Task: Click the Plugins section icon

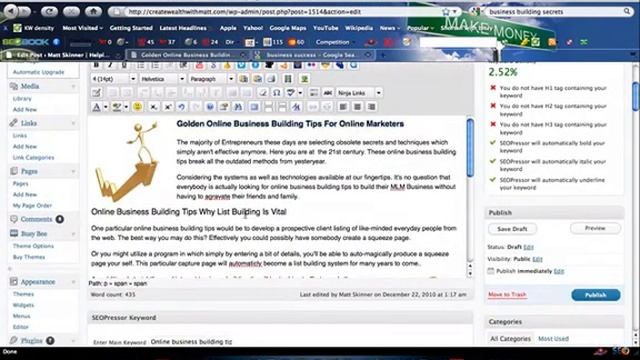Action: pos(14,340)
